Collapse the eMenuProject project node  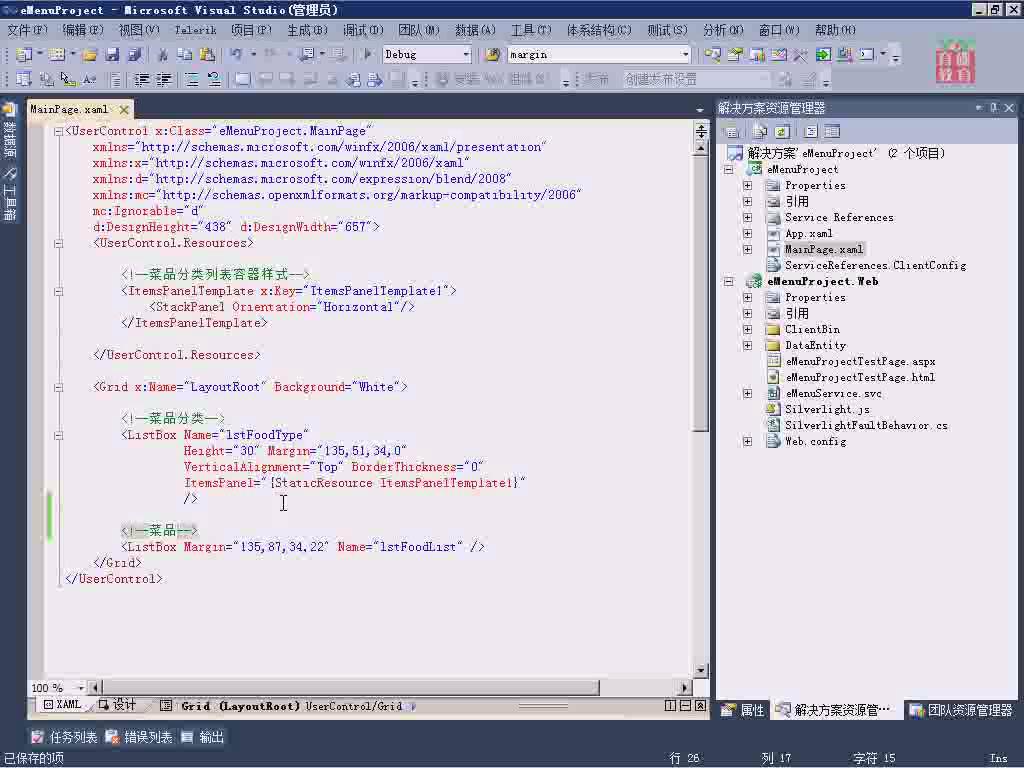(x=728, y=170)
